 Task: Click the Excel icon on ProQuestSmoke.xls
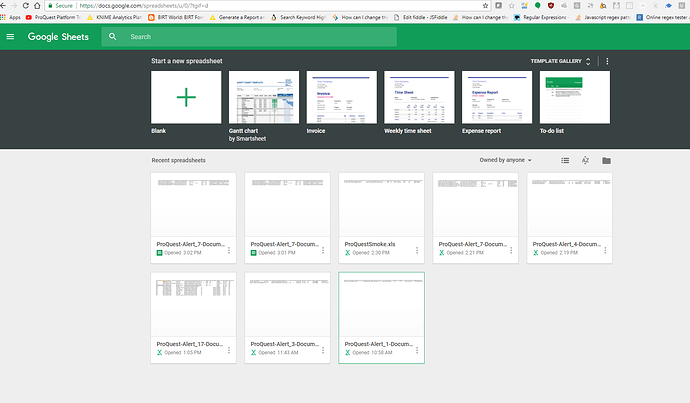[348, 253]
